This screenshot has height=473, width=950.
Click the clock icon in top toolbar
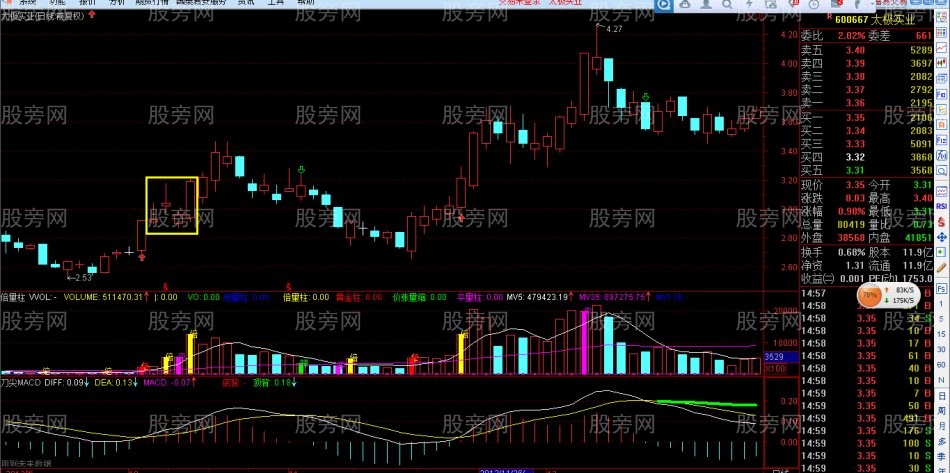pyautogui.click(x=814, y=4)
